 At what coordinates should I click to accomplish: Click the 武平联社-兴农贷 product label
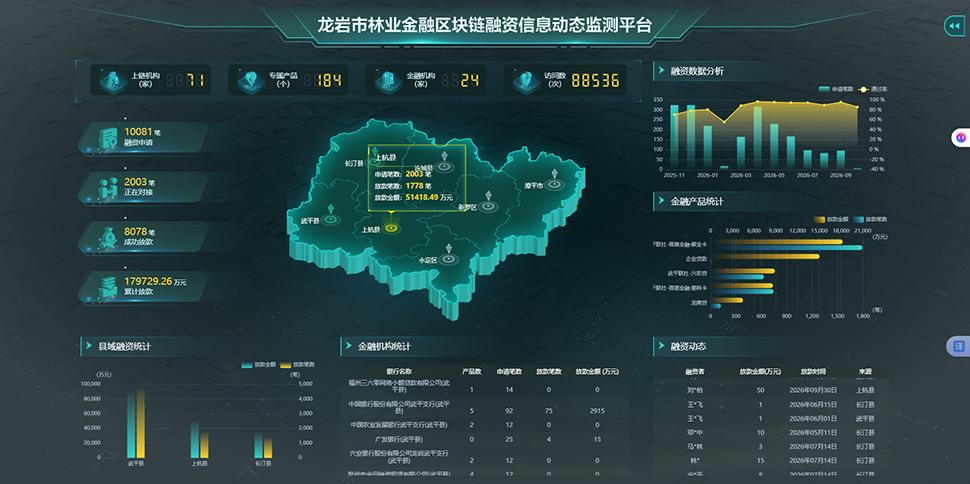pyautogui.click(x=687, y=272)
